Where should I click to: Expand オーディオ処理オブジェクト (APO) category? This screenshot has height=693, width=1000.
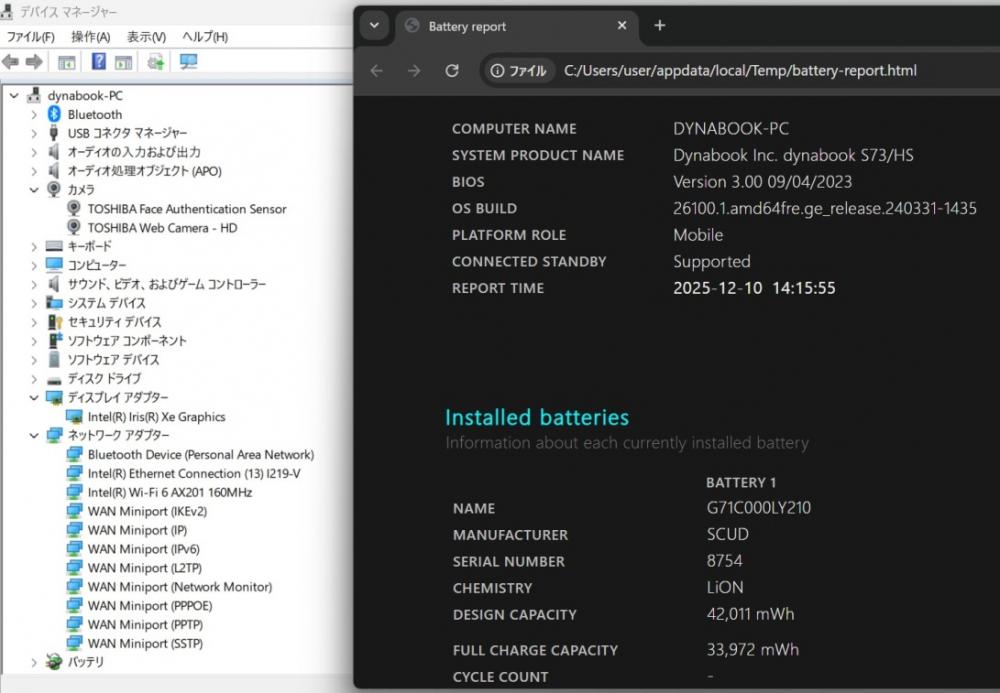(x=34, y=171)
